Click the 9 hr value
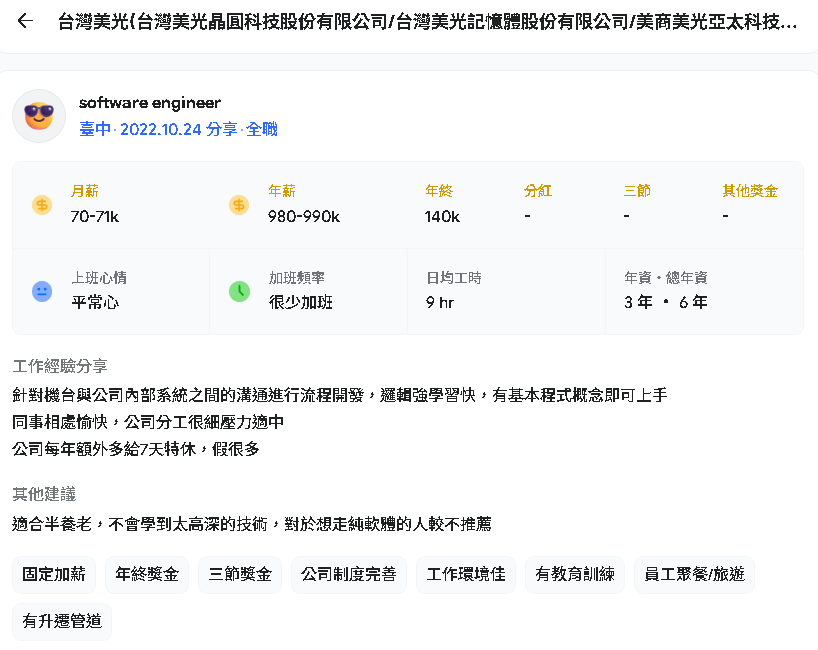The width and height of the screenshot is (818, 650). pos(440,303)
